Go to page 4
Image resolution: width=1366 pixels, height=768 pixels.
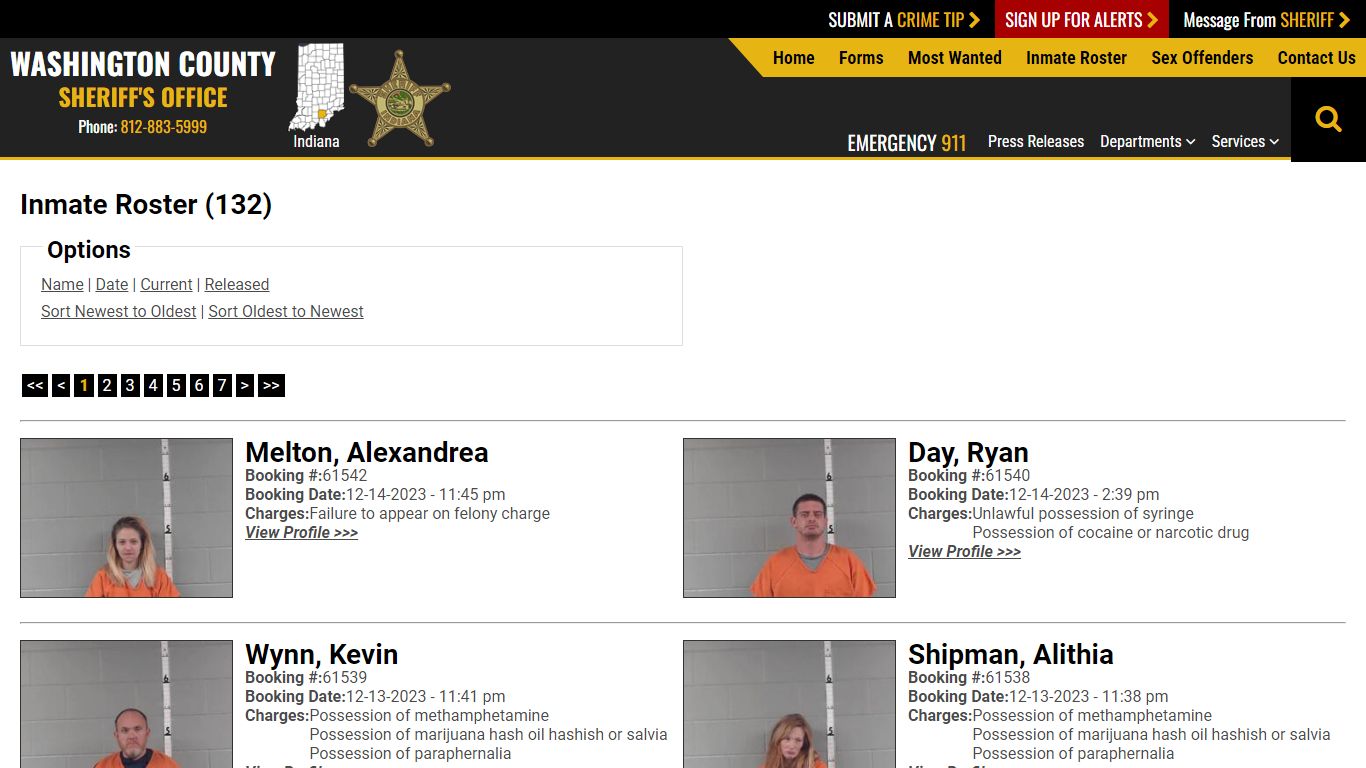[153, 385]
